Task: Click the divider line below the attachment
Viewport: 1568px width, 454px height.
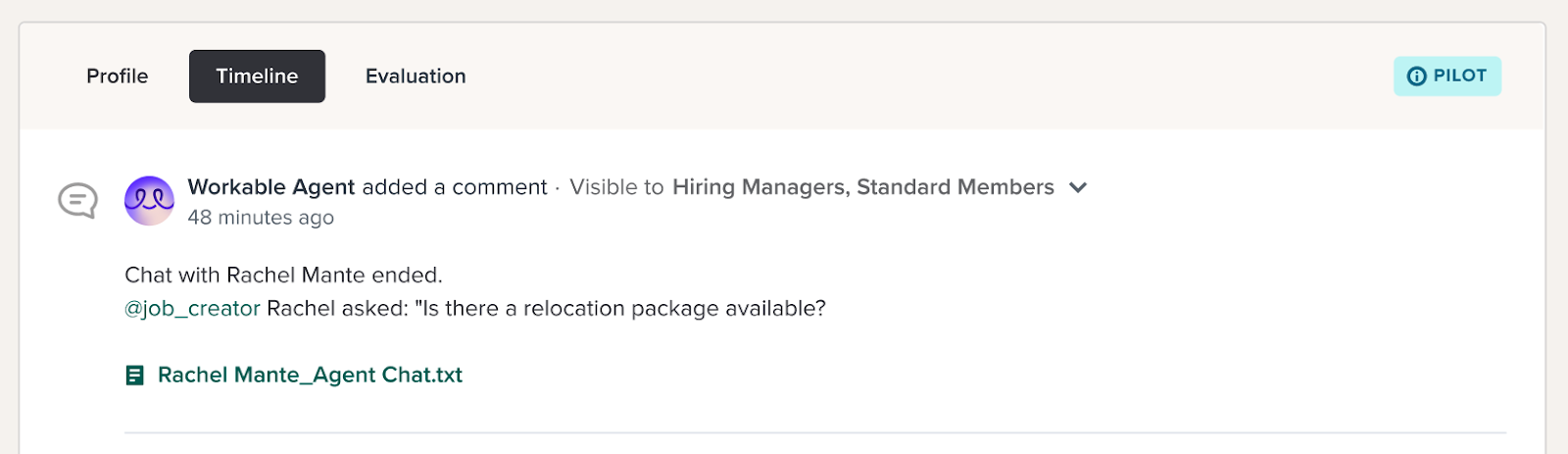Action: tap(814, 432)
